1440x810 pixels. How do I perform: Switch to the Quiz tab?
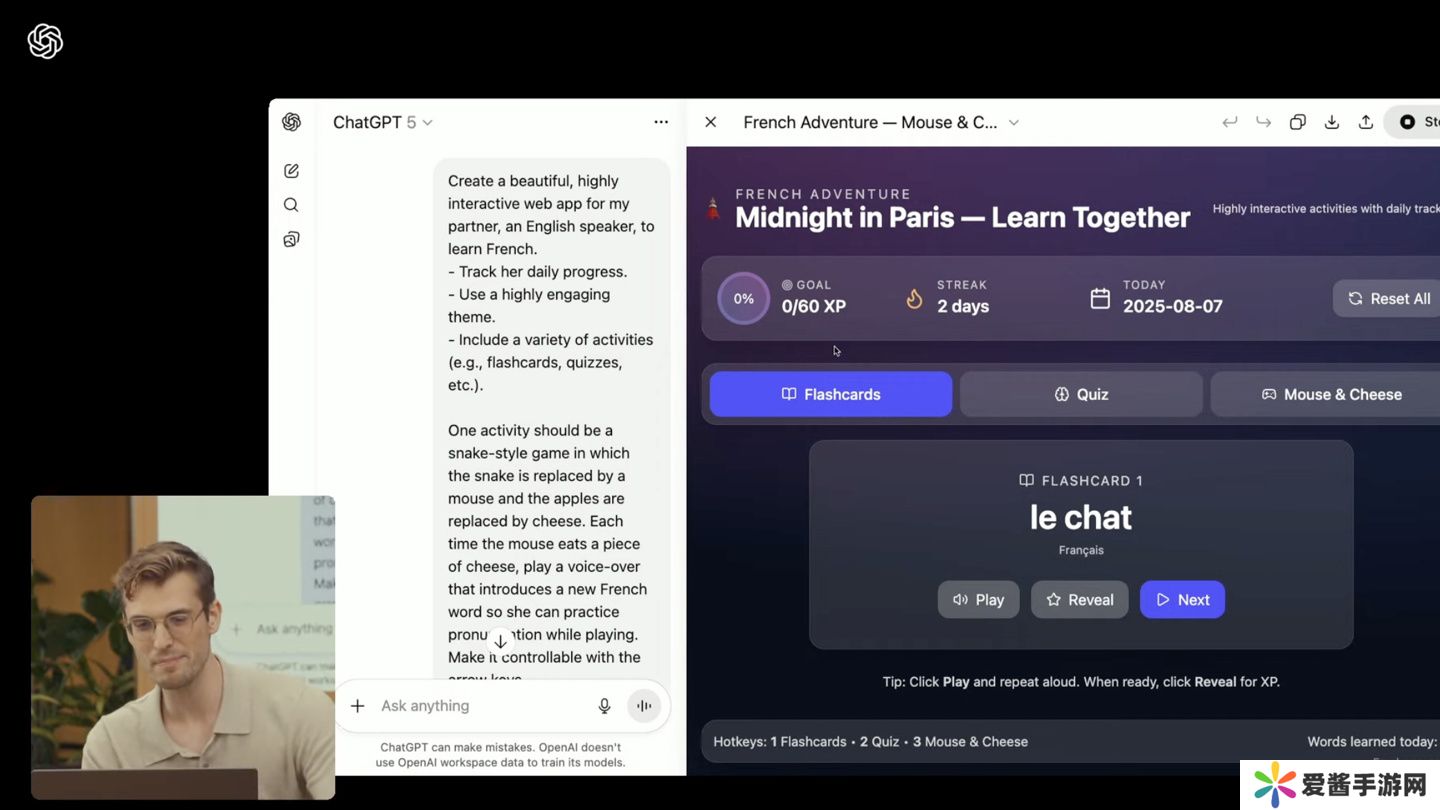pyautogui.click(x=1081, y=394)
